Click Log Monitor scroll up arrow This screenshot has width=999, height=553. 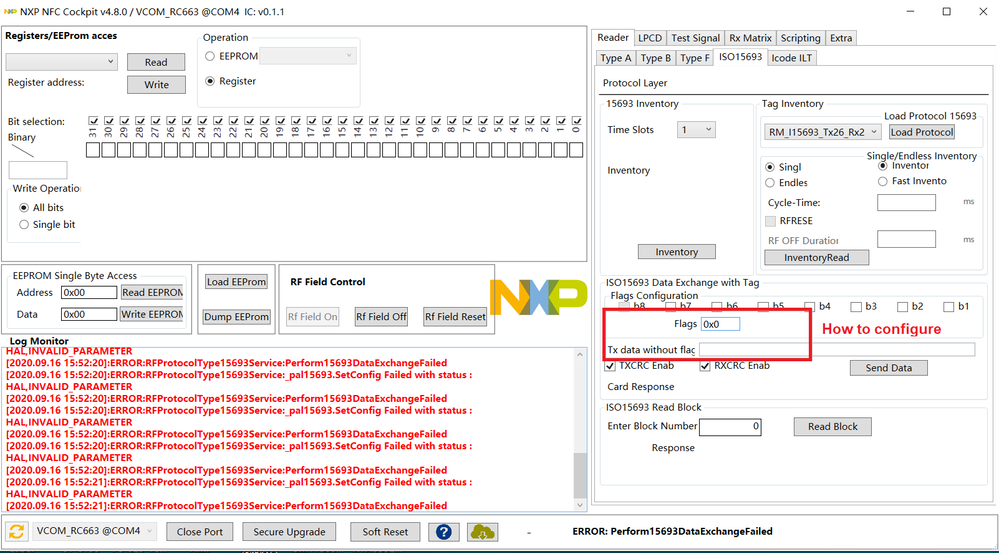tap(579, 354)
